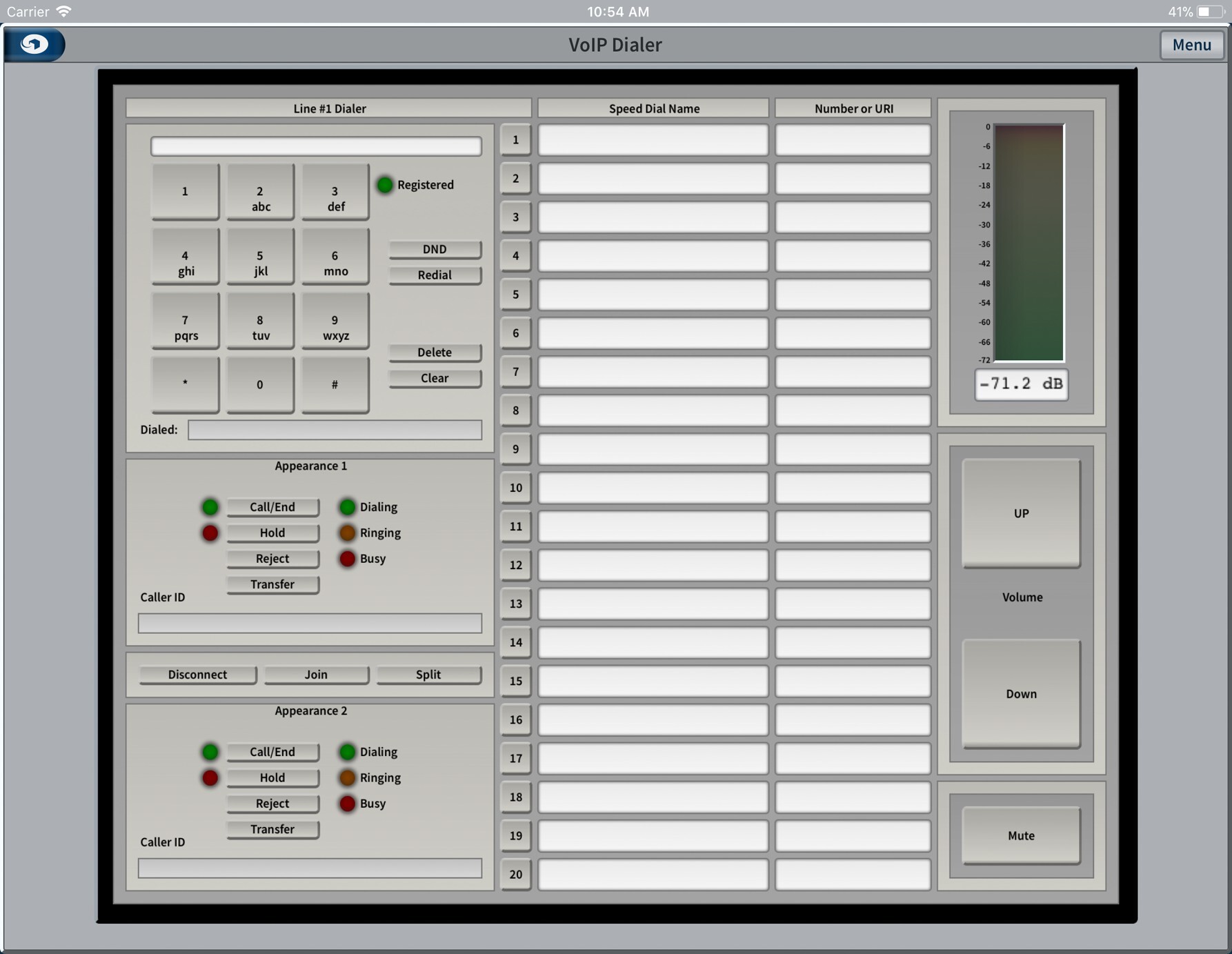The width and height of the screenshot is (1232, 954).
Task: Toggle Hold on Appearance 1
Action: pyautogui.click(x=272, y=533)
